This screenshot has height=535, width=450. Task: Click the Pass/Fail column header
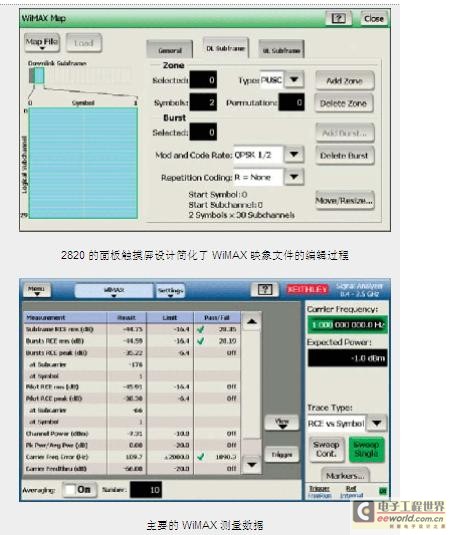coord(217,318)
